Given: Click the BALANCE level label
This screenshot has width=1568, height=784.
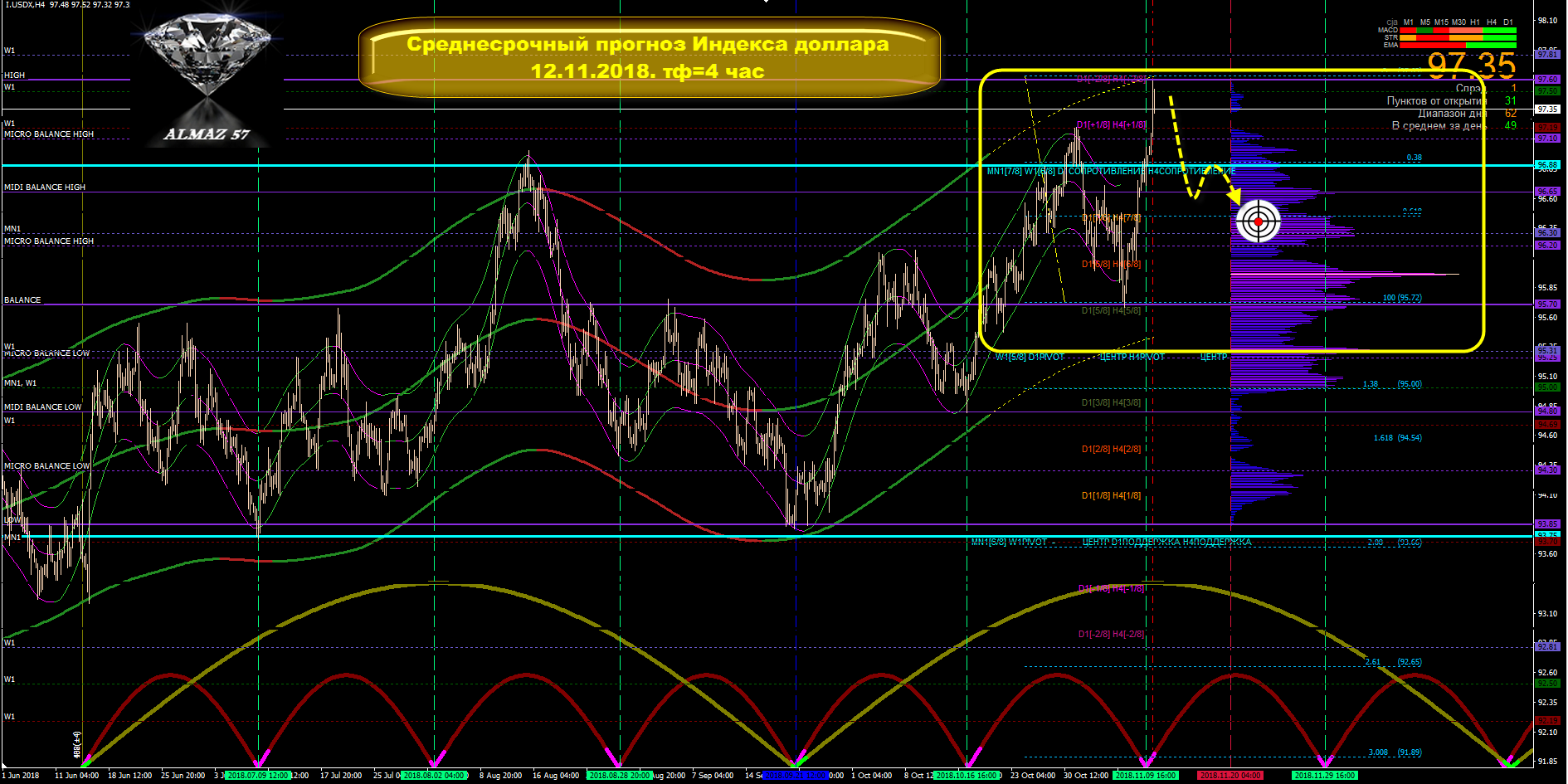Looking at the screenshot, I should tap(22, 300).
